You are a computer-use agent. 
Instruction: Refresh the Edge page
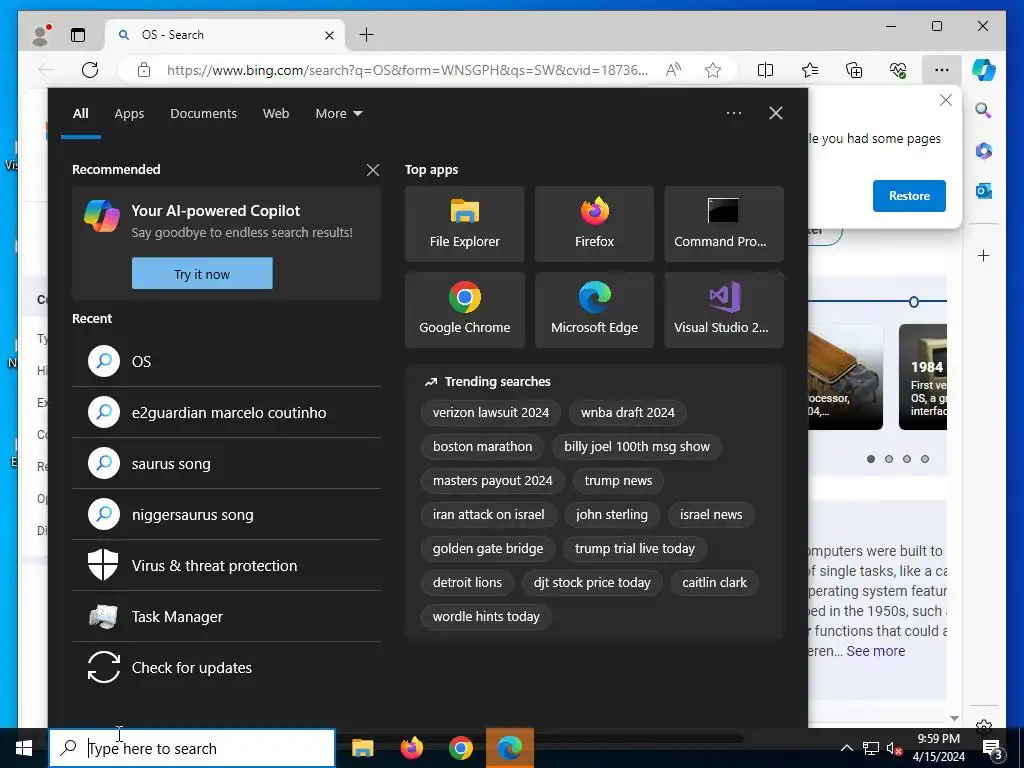90,70
